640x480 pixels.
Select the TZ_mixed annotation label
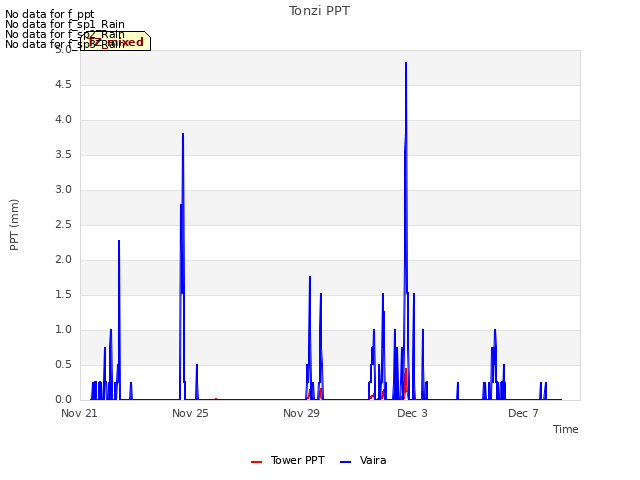click(x=116, y=41)
